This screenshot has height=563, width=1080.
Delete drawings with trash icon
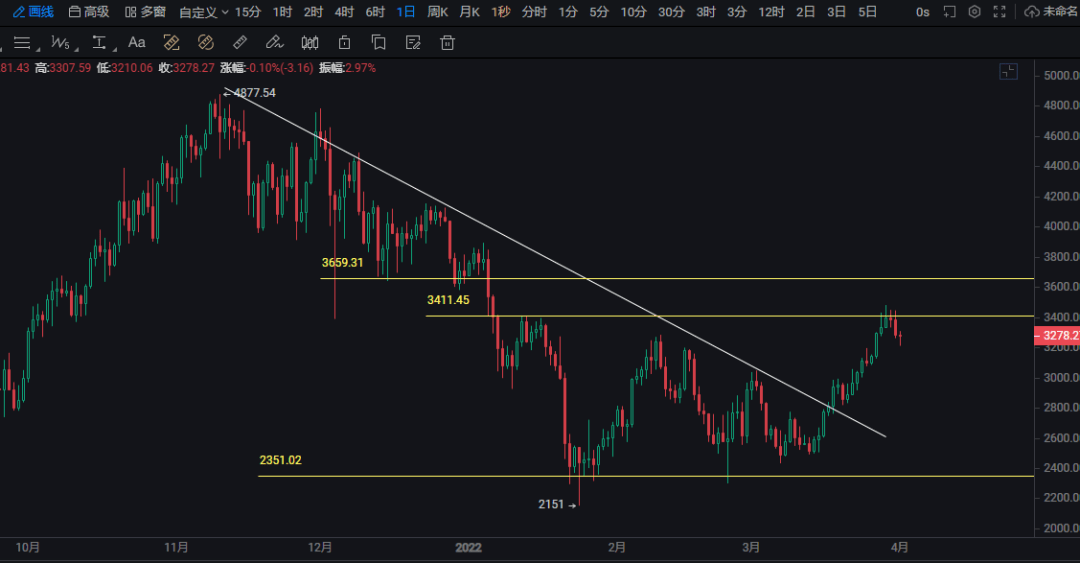tap(448, 43)
